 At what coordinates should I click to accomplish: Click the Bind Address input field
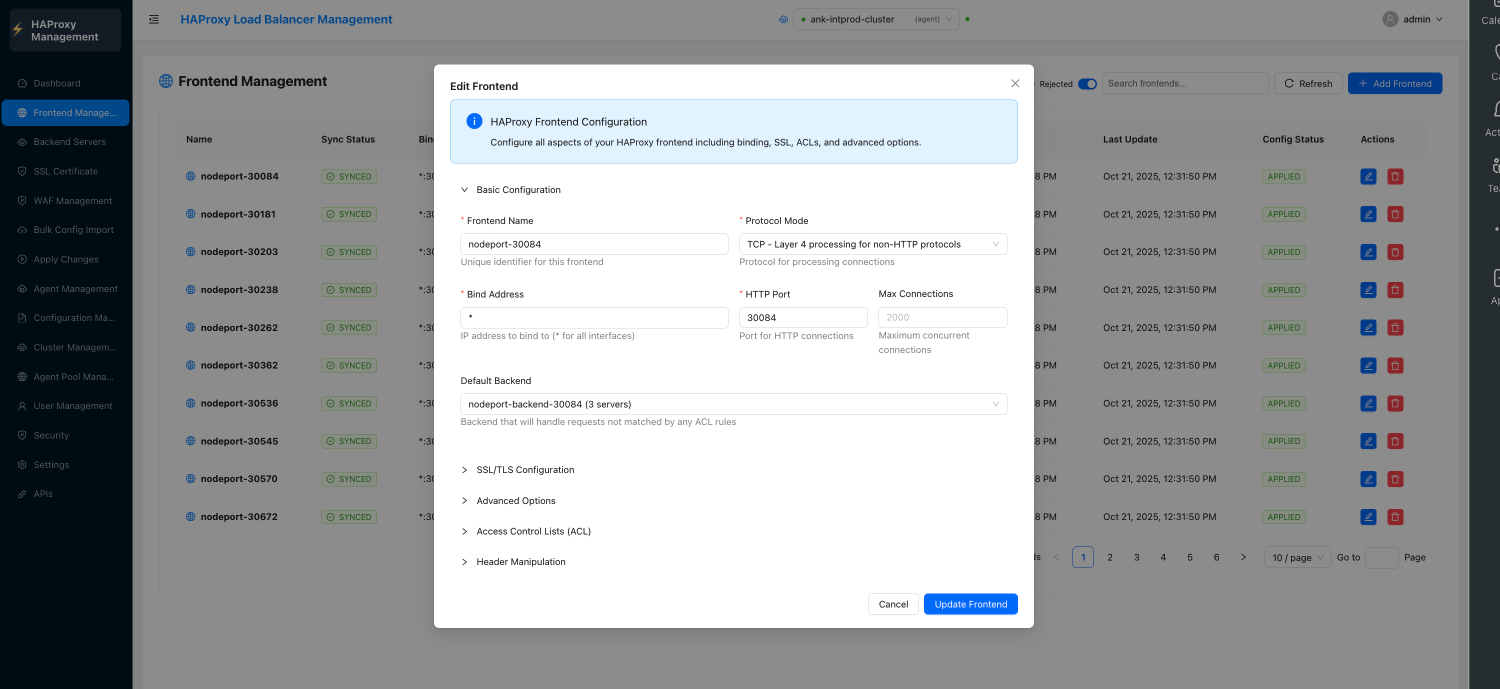click(594, 318)
